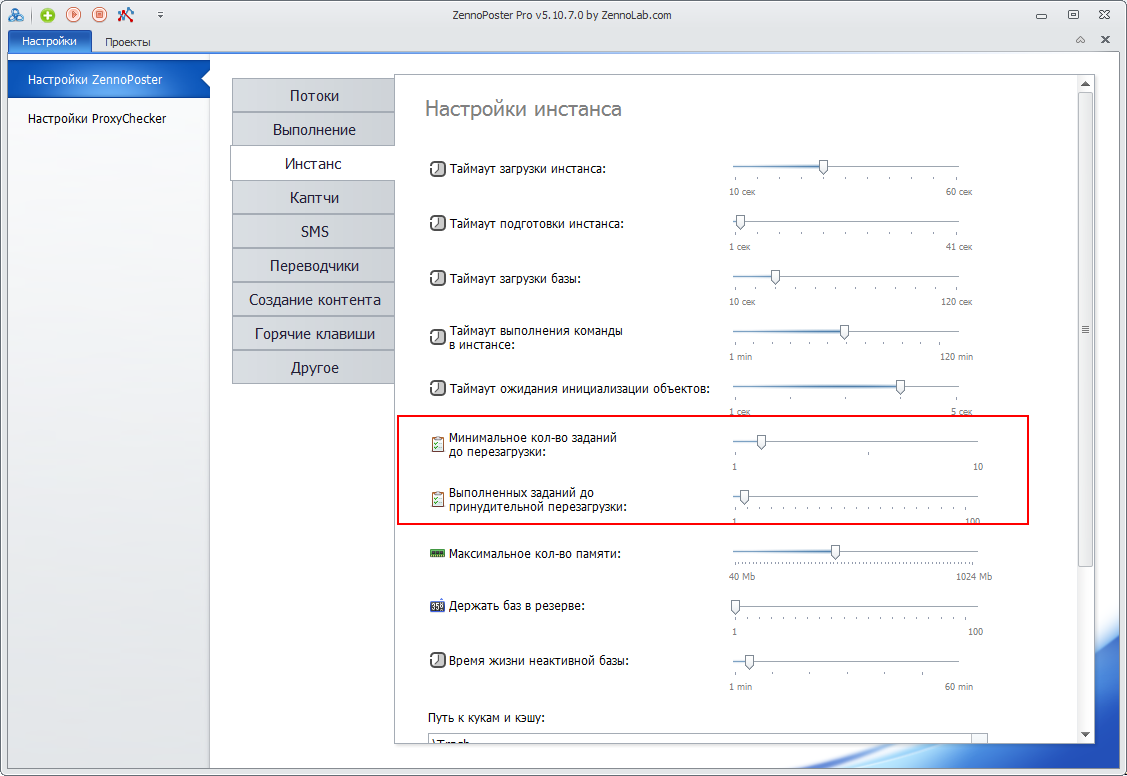
Task: Open the SMS settings section
Action: (313, 231)
